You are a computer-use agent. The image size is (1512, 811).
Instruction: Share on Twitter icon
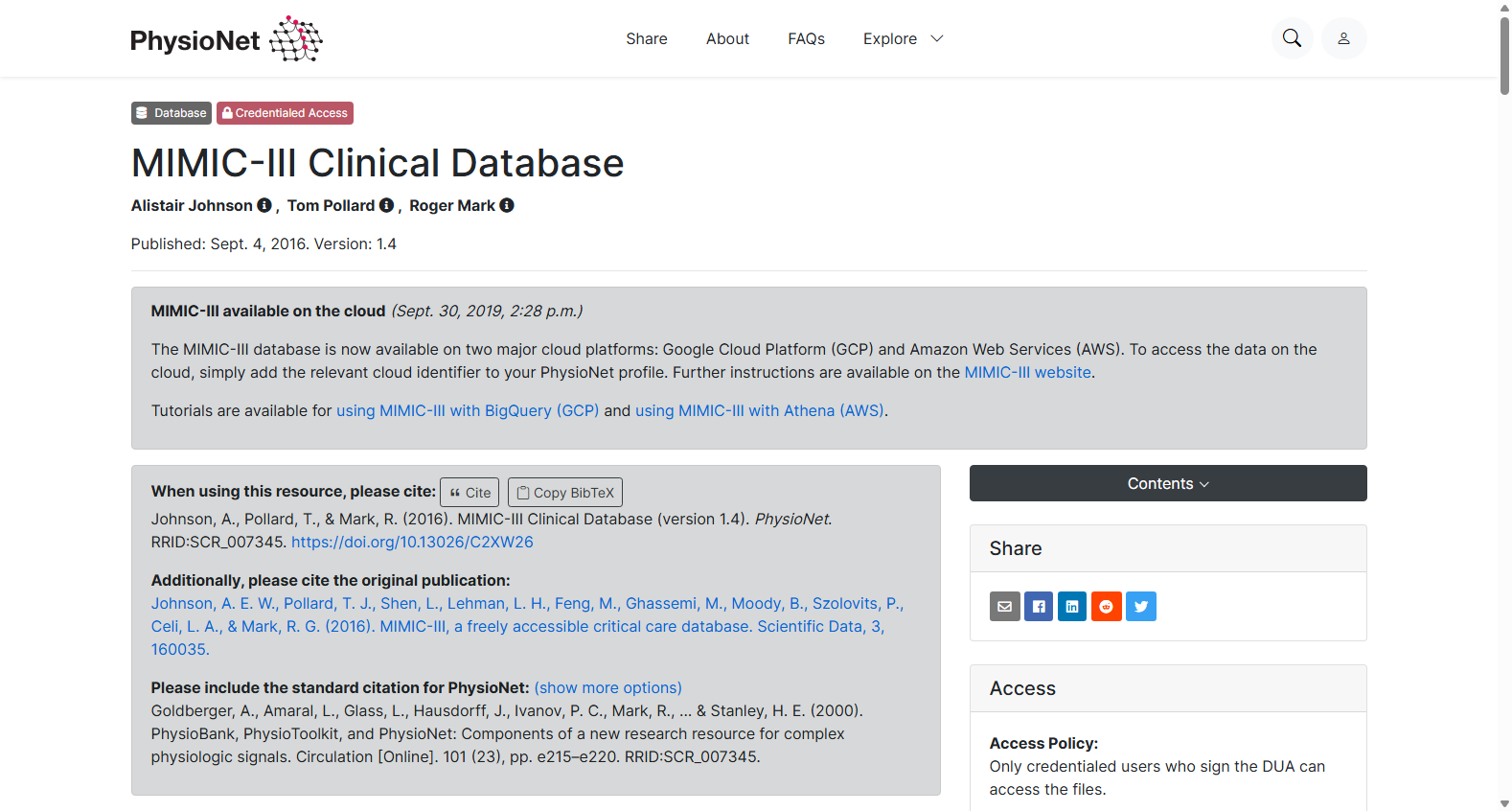click(1141, 606)
